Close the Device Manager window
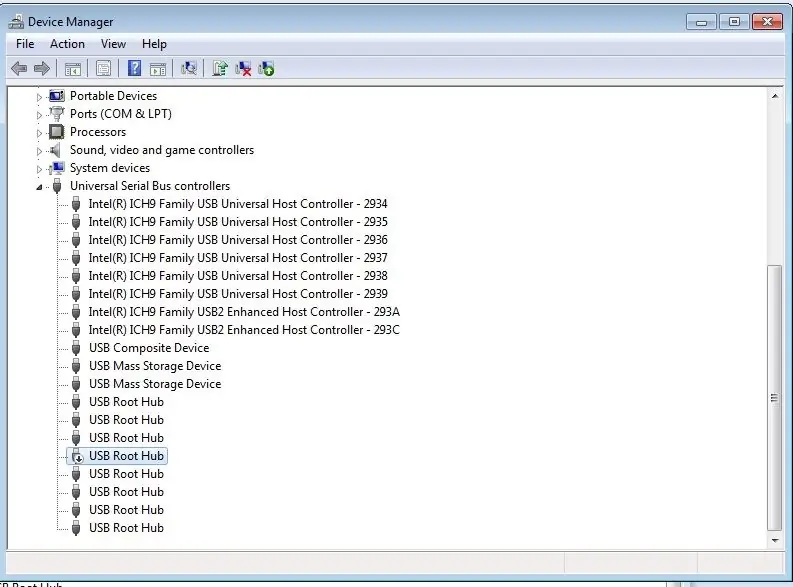Screen dimensions: 793x587 [767, 22]
